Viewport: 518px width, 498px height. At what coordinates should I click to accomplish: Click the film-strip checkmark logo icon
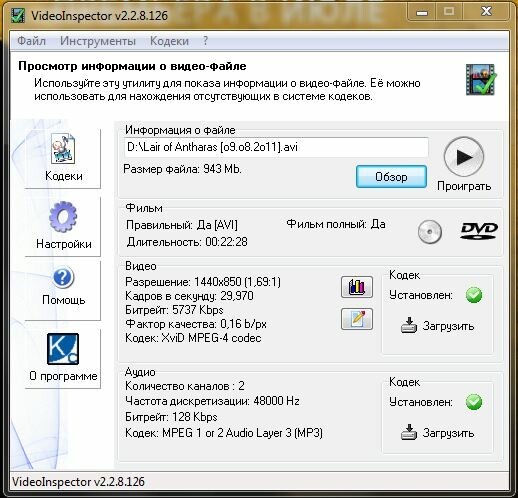click(480, 80)
